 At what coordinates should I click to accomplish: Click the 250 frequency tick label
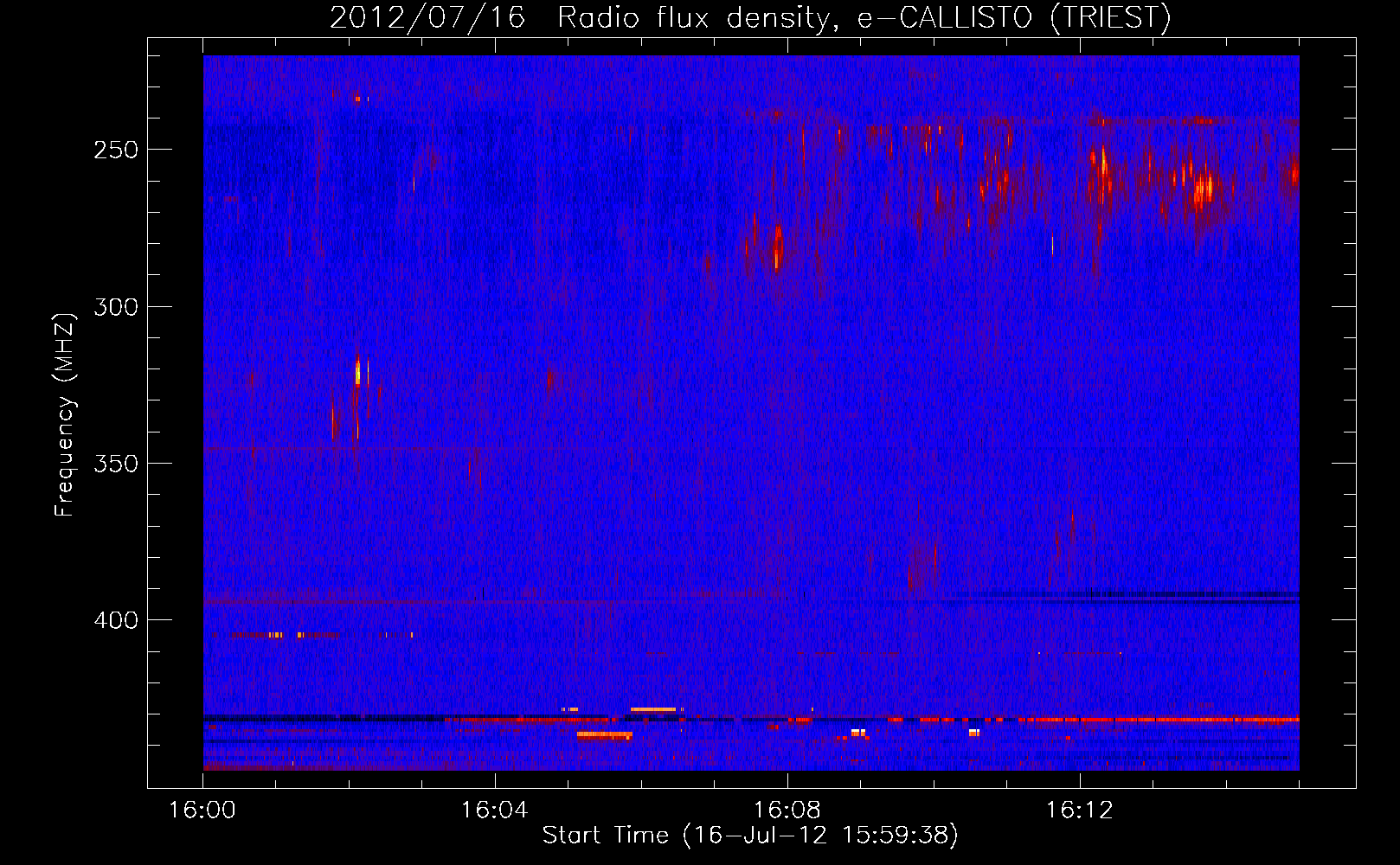[x=116, y=150]
